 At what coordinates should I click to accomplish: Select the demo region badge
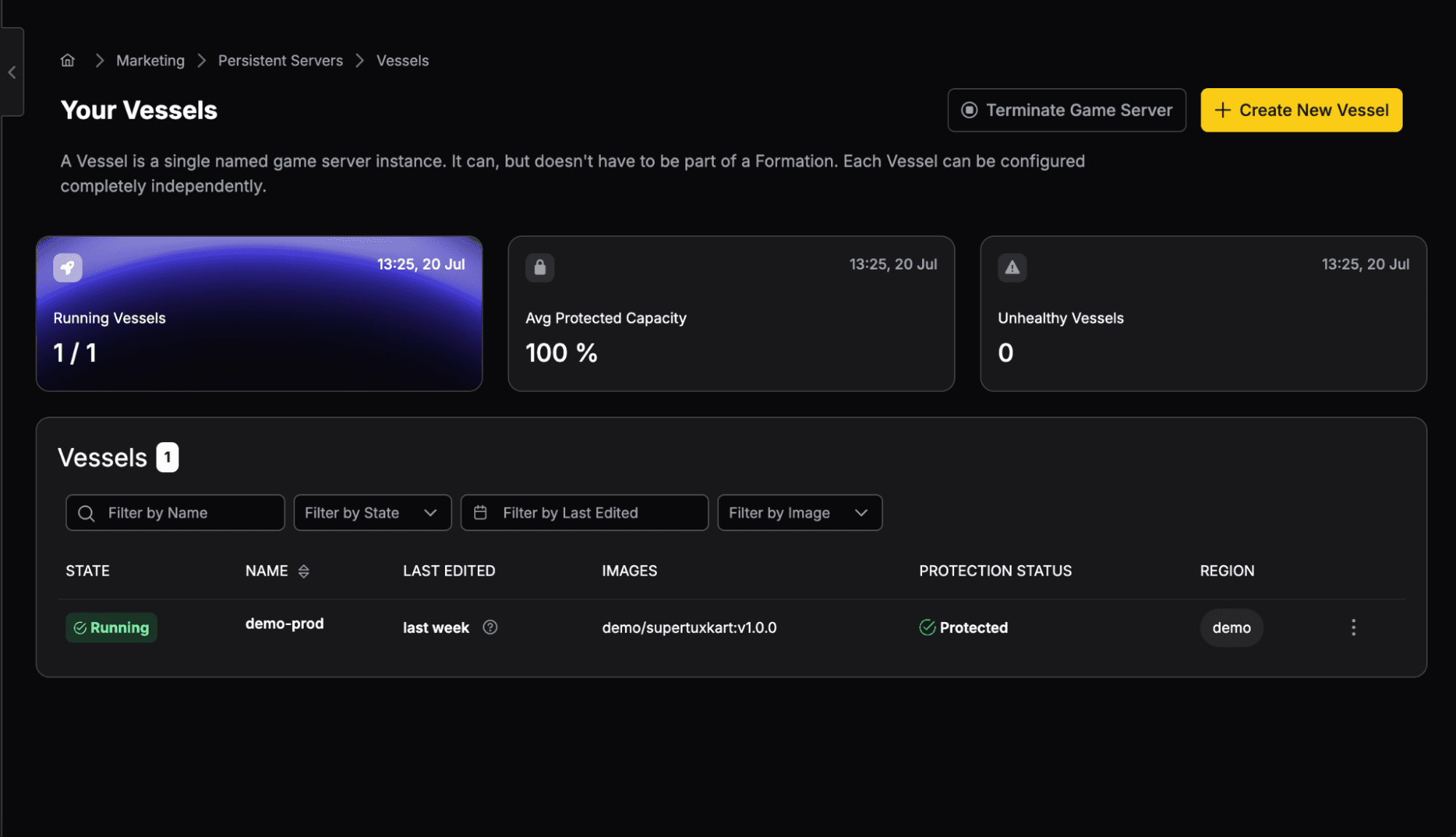[x=1231, y=628]
